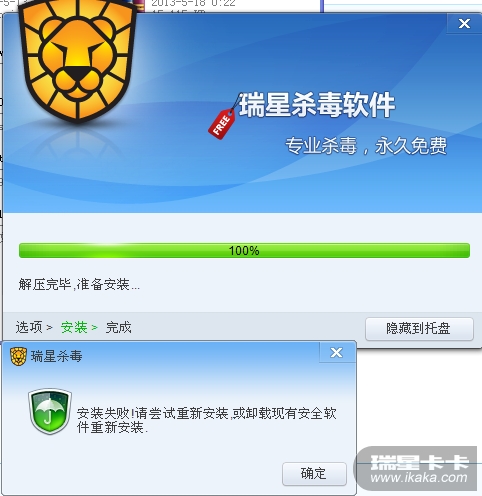
Task: Close the 瑞星杀毒 error dialog
Action: pyautogui.click(x=337, y=352)
